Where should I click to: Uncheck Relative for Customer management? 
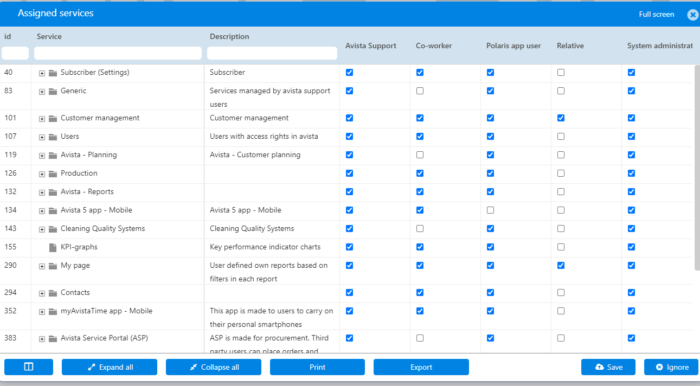[x=561, y=118]
